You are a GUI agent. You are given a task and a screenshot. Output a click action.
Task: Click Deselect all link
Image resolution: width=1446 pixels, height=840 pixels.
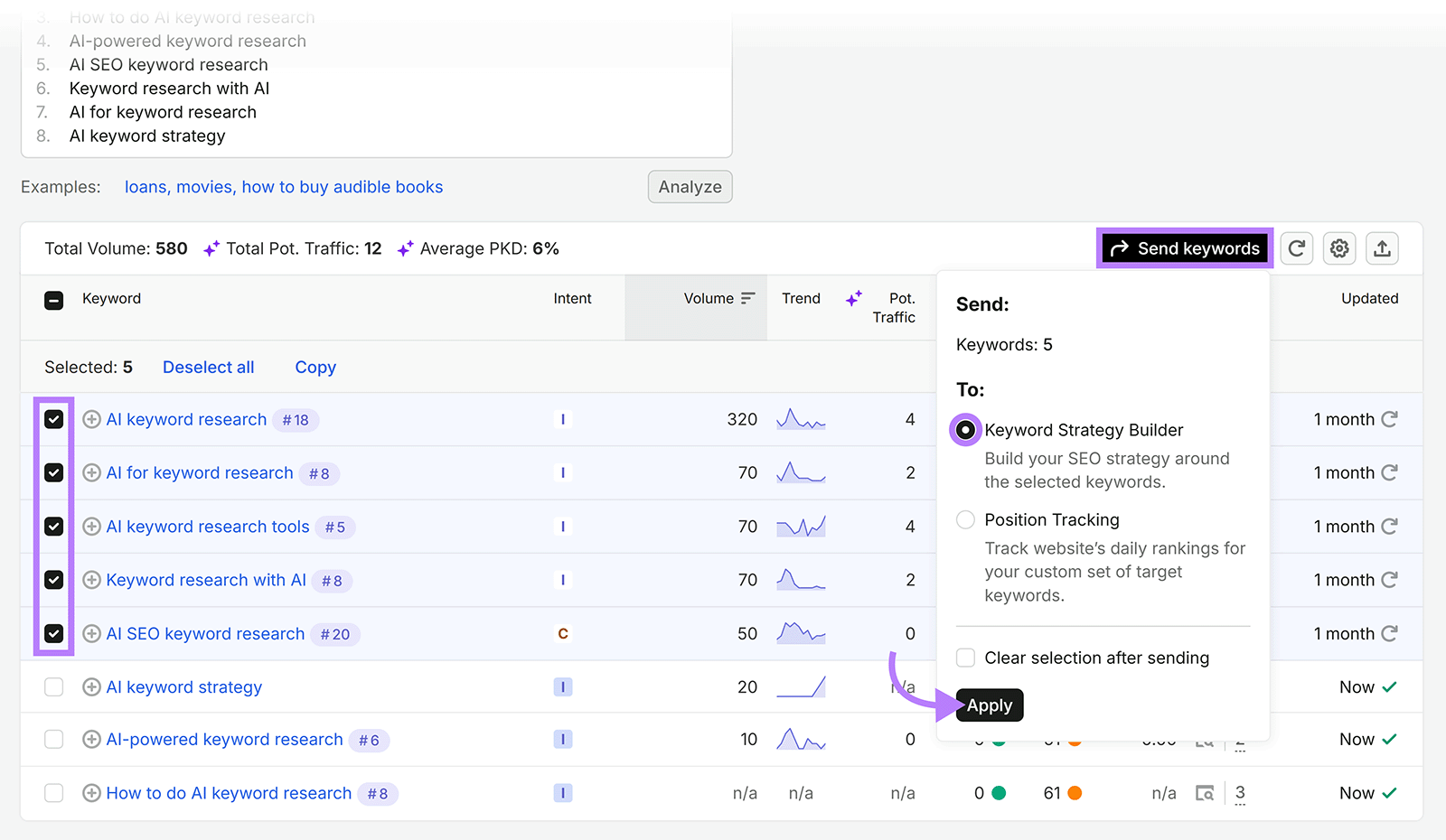pos(209,368)
